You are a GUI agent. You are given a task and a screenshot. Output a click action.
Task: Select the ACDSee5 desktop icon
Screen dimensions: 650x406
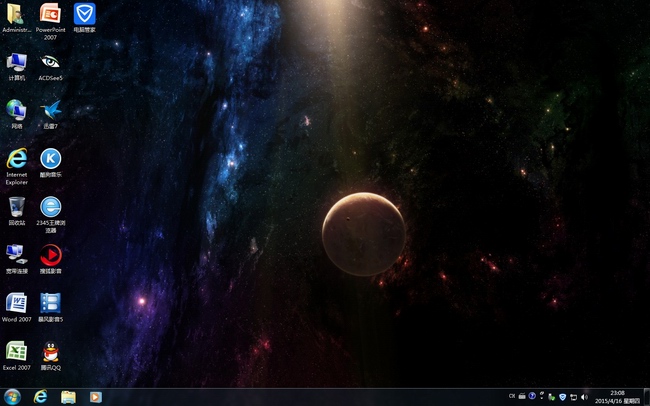[x=50, y=62]
